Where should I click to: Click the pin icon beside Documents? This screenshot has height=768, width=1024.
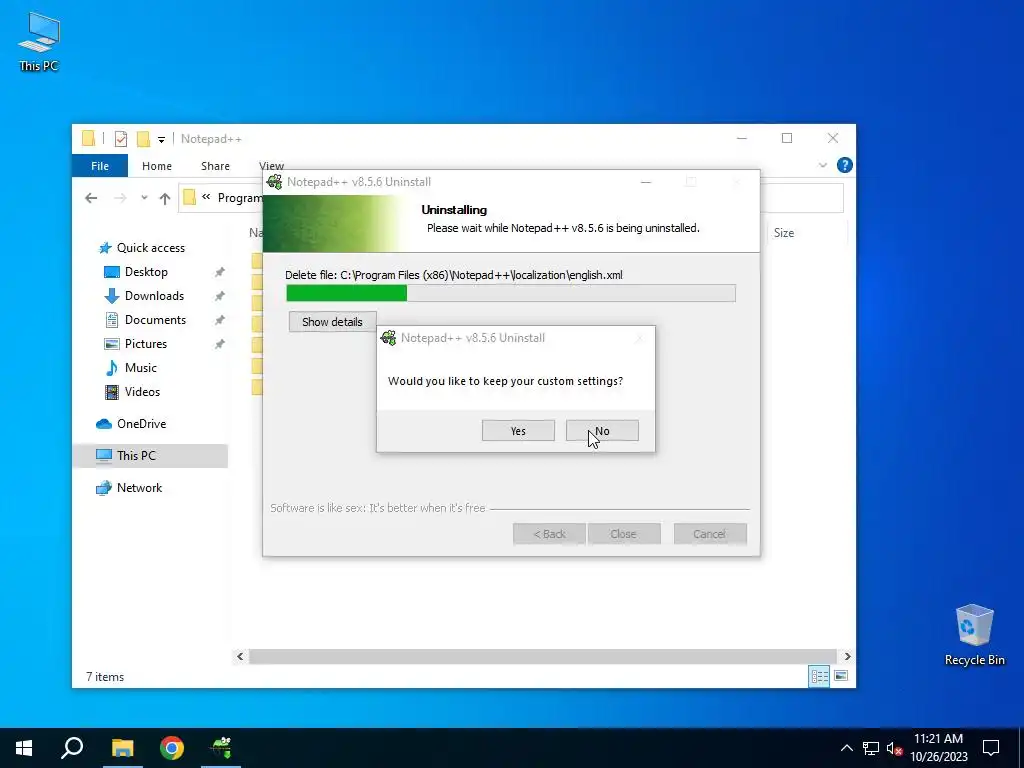219,320
